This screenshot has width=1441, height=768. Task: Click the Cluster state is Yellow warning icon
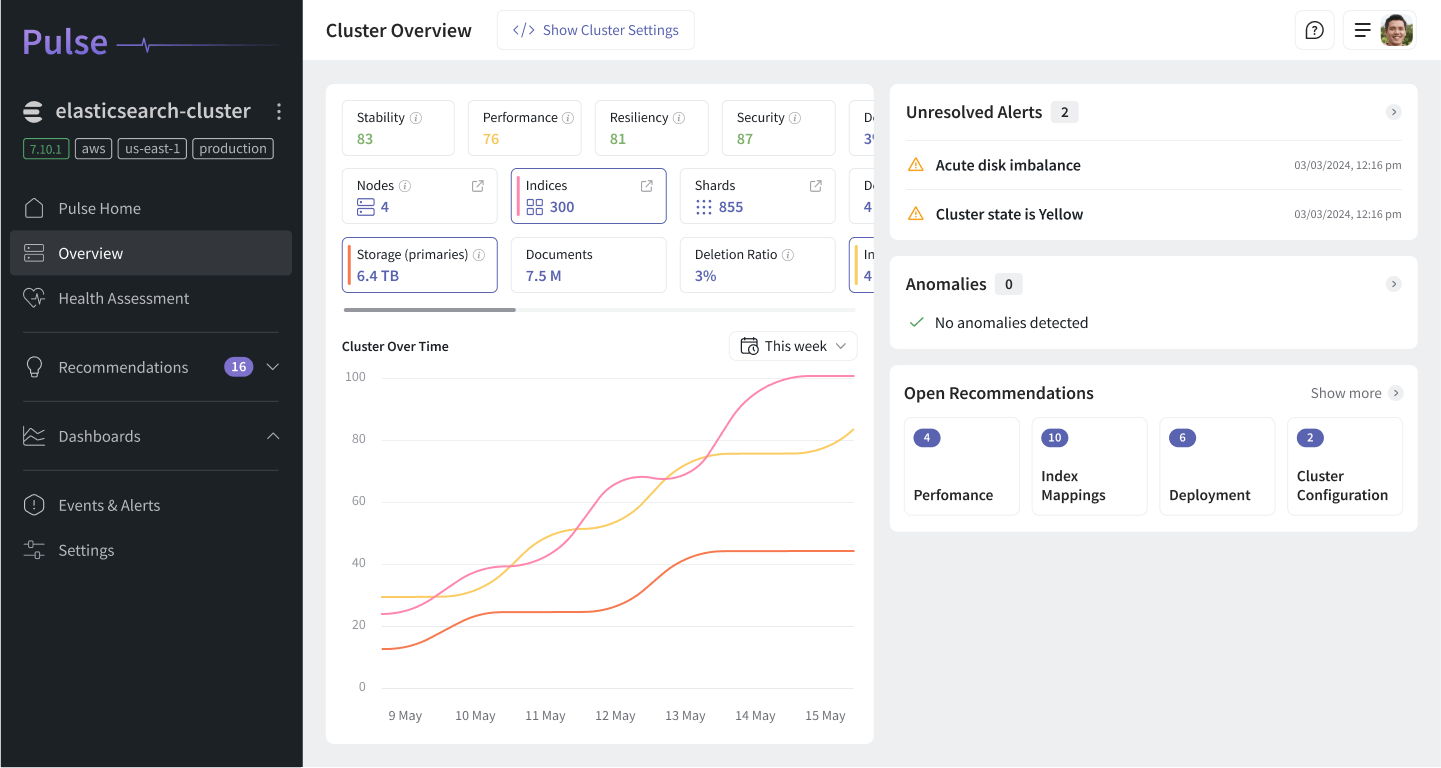tap(915, 214)
